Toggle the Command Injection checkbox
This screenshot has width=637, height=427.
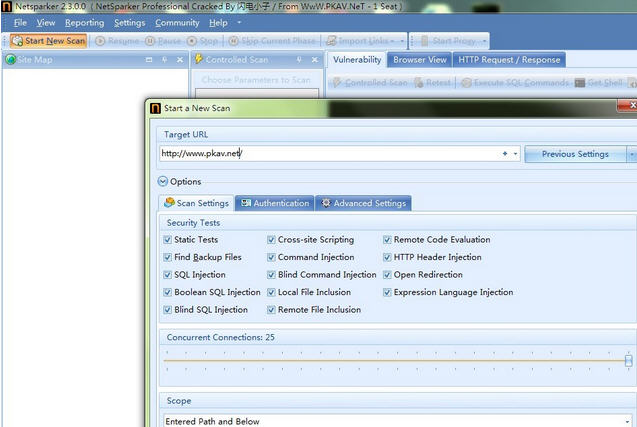pos(271,257)
